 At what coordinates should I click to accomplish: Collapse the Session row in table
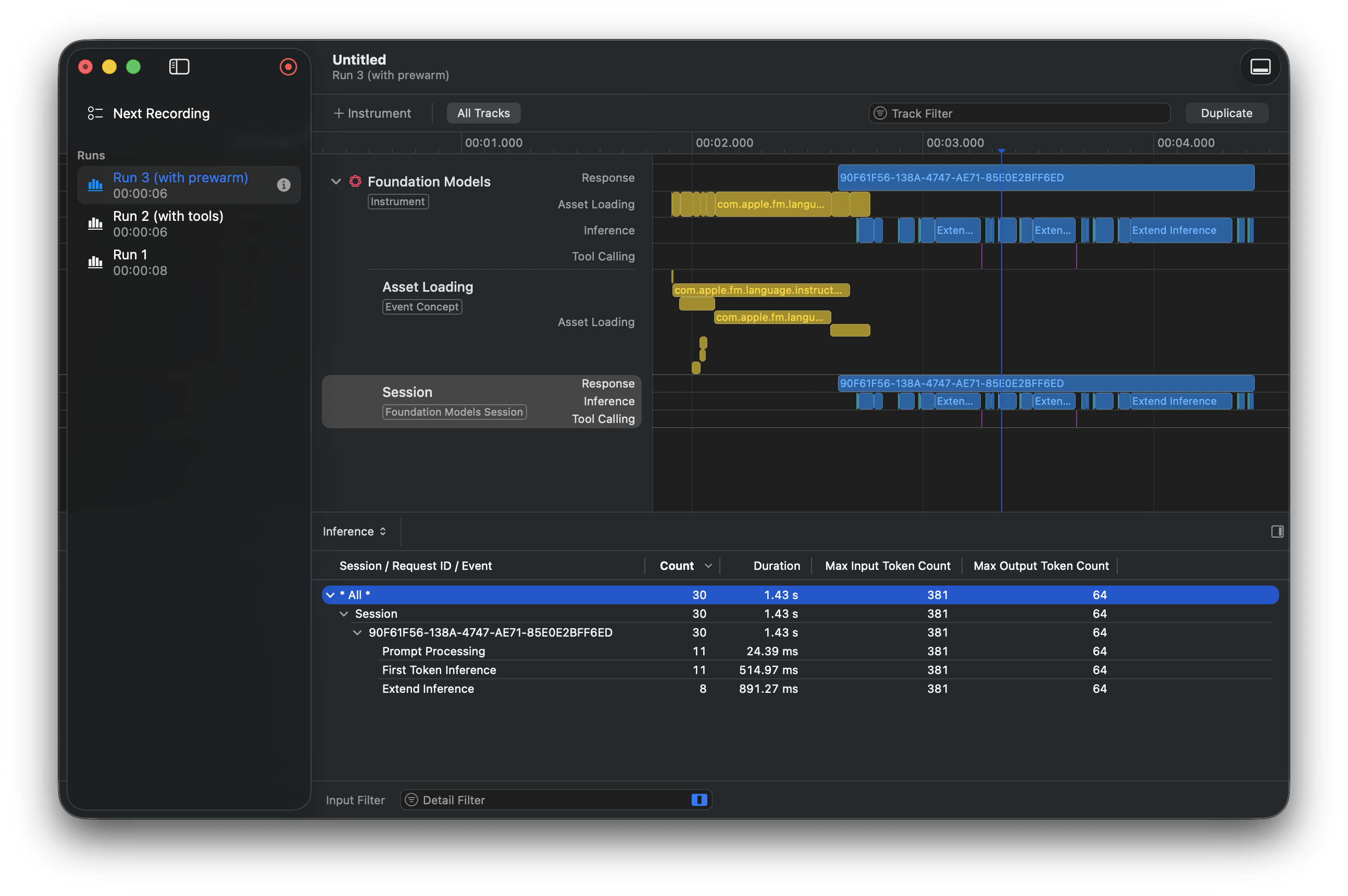344,614
